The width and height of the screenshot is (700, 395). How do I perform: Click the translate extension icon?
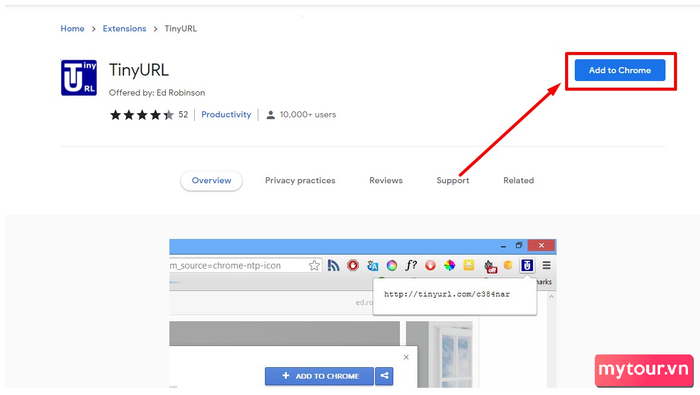[372, 266]
